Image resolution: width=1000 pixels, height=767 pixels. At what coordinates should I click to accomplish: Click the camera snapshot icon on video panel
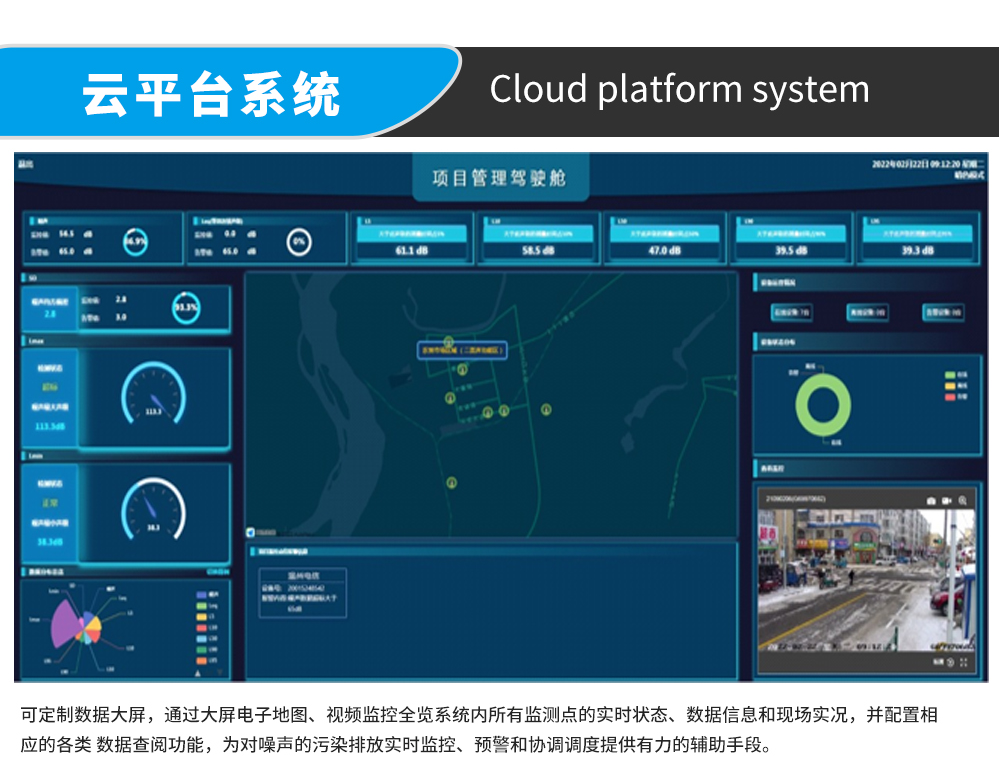pyautogui.click(x=931, y=500)
